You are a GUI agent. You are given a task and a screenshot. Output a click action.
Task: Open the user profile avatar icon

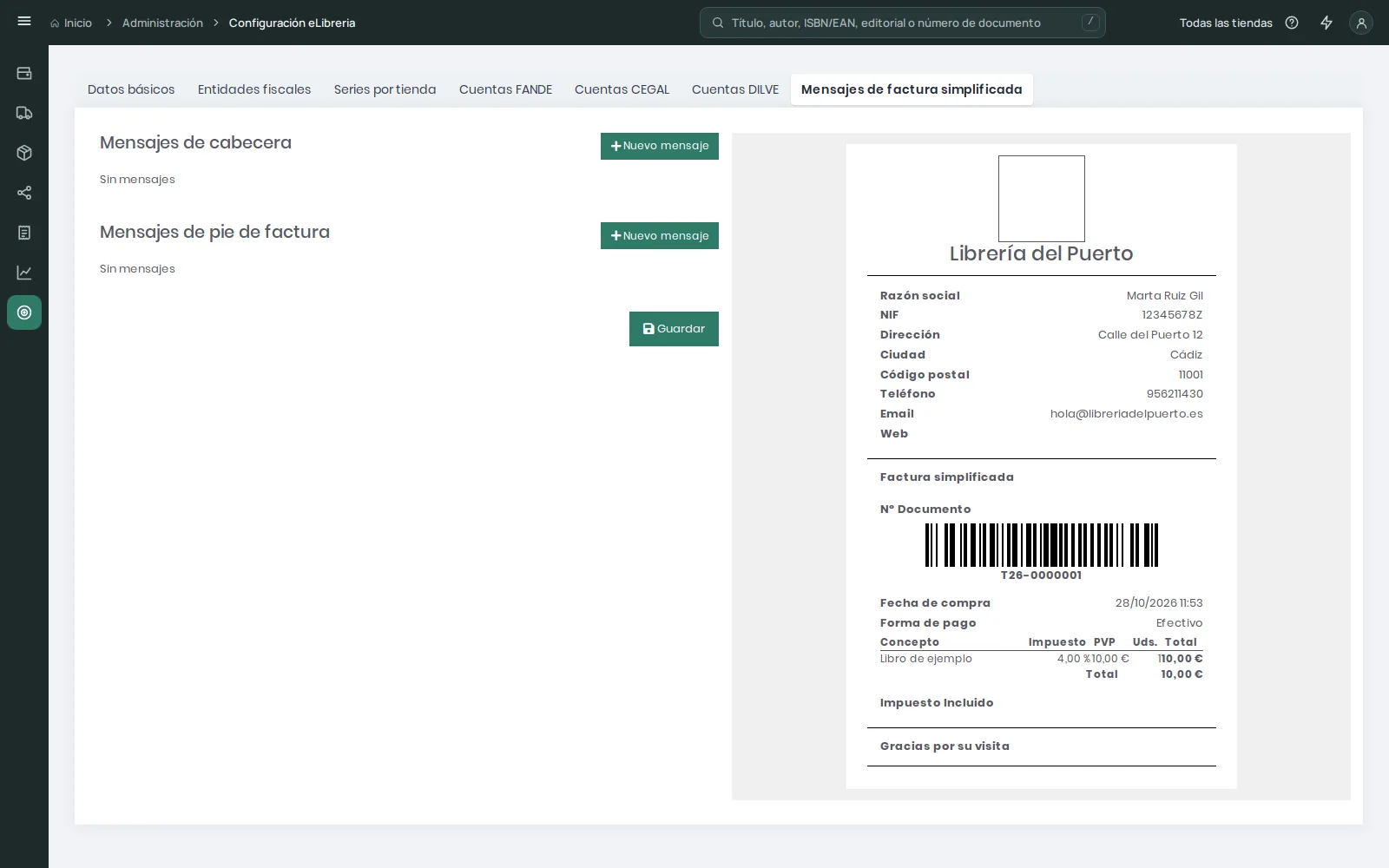(x=1361, y=23)
